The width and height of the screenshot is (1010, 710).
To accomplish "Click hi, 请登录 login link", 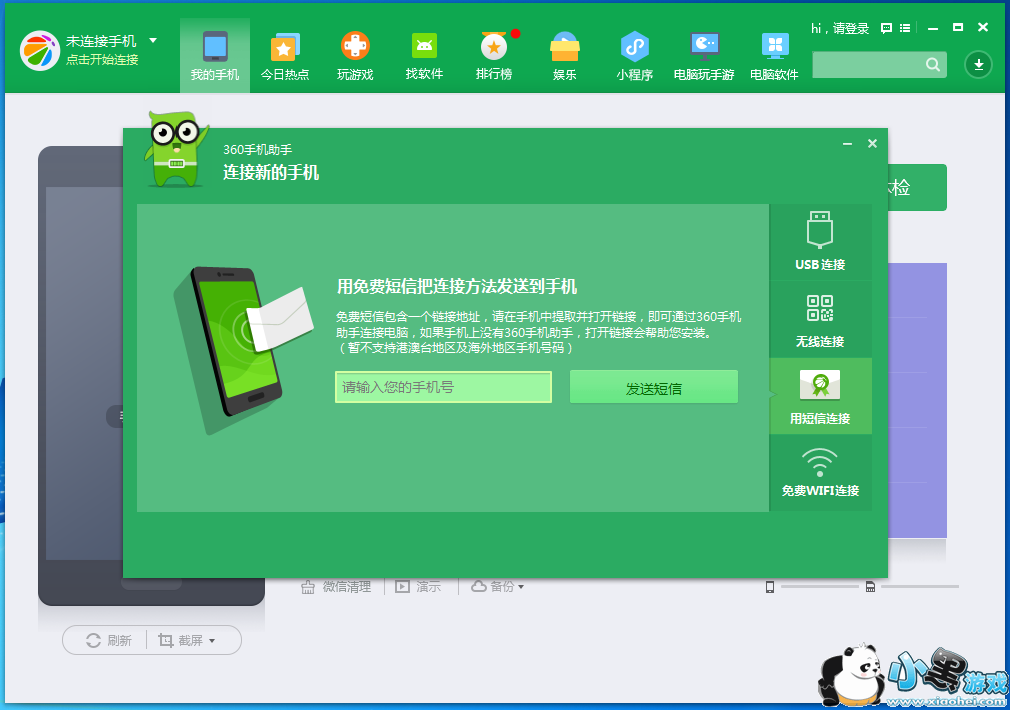I will pyautogui.click(x=840, y=28).
